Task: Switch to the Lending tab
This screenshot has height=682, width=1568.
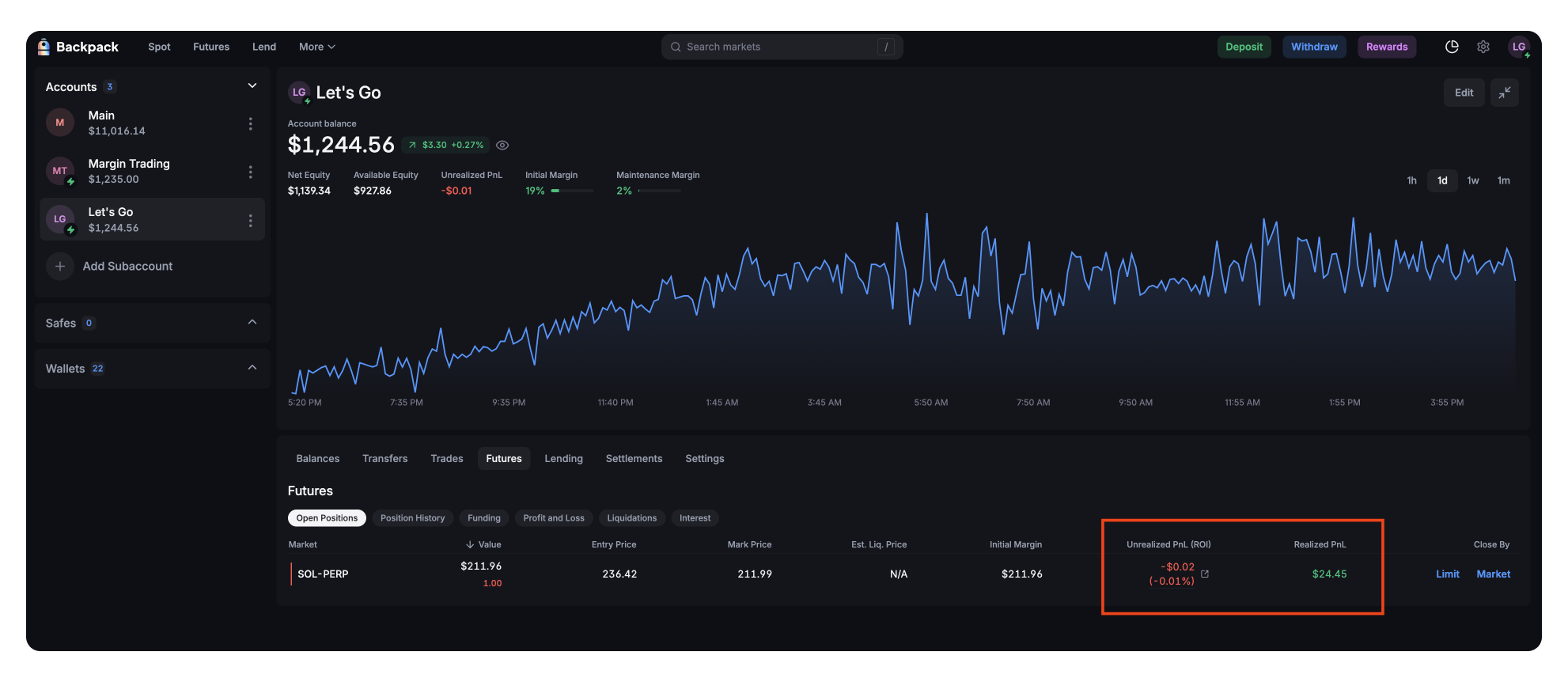Action: [564, 459]
